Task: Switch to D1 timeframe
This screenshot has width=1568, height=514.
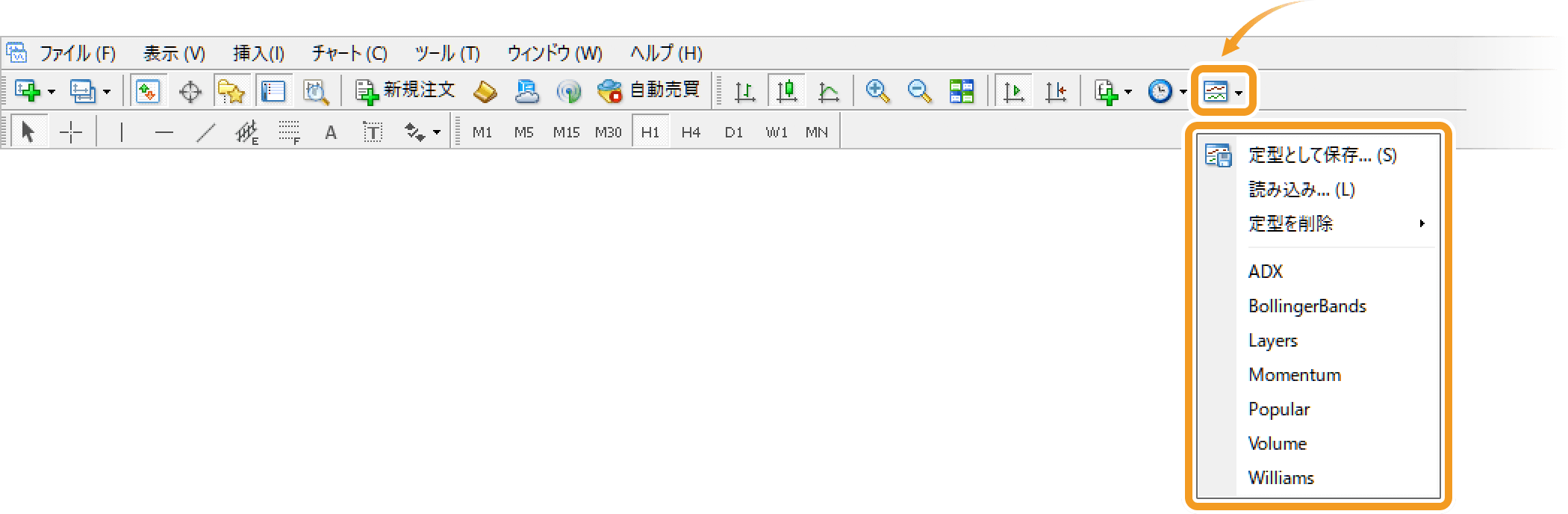Action: click(x=734, y=132)
